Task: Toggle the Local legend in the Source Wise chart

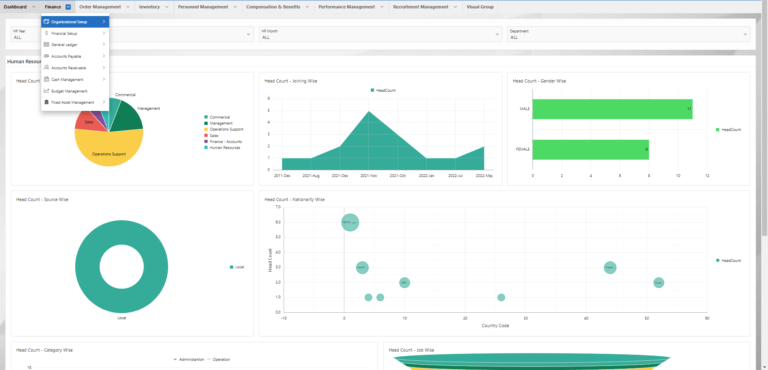Action: [x=237, y=267]
